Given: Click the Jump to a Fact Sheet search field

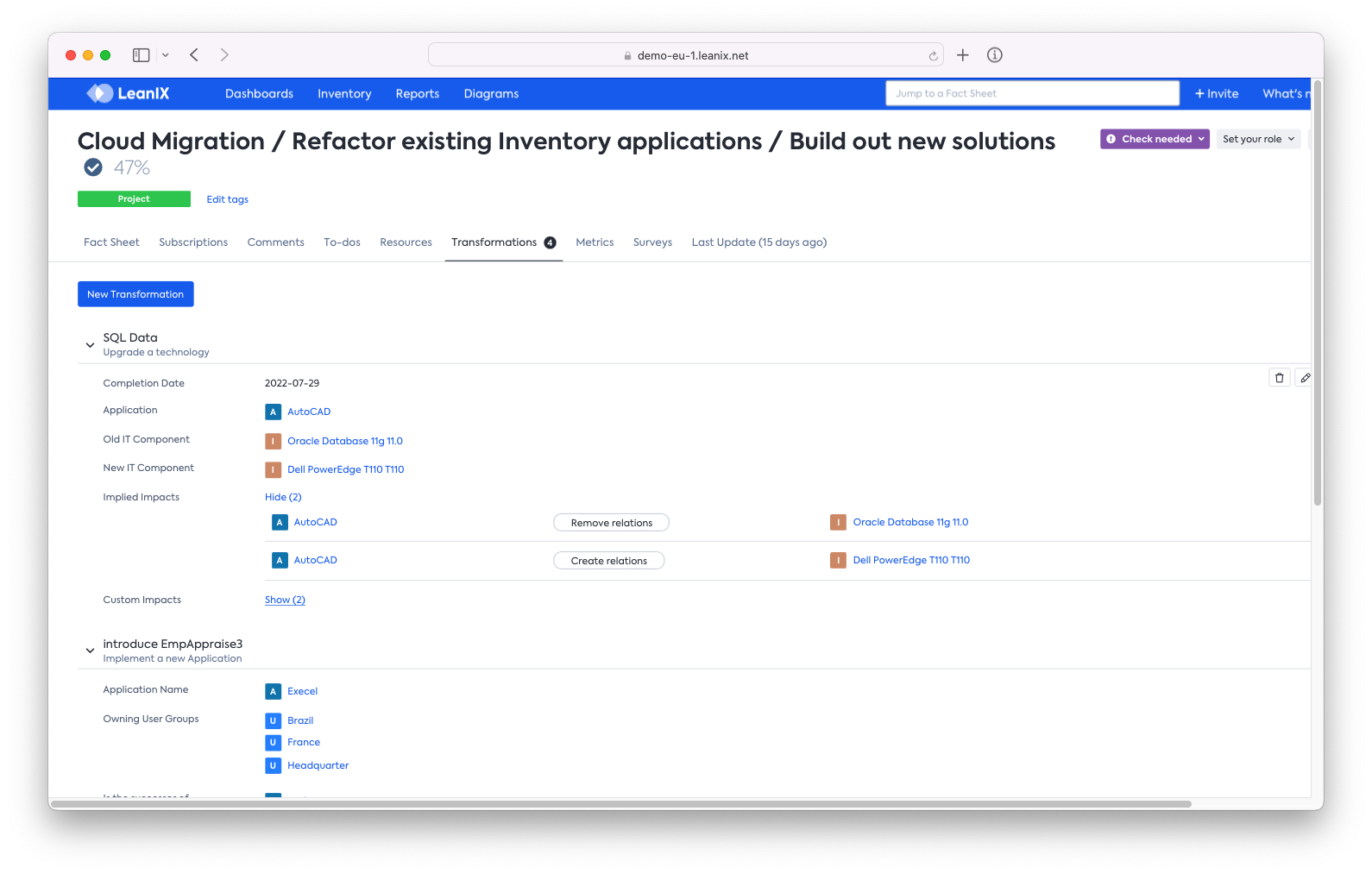Looking at the screenshot, I should click(x=1032, y=93).
